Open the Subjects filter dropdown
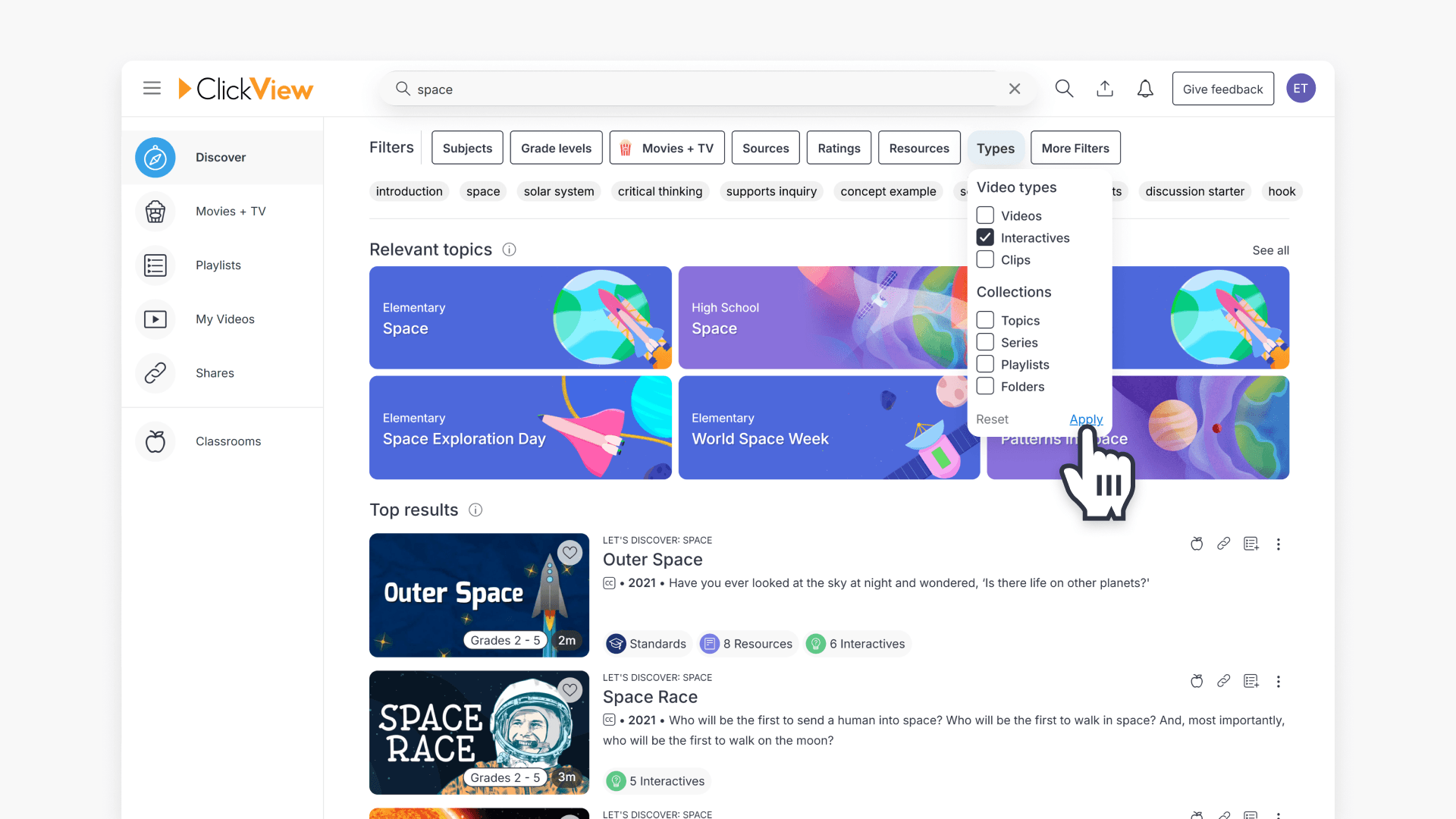The width and height of the screenshot is (1456, 819). [x=466, y=147]
